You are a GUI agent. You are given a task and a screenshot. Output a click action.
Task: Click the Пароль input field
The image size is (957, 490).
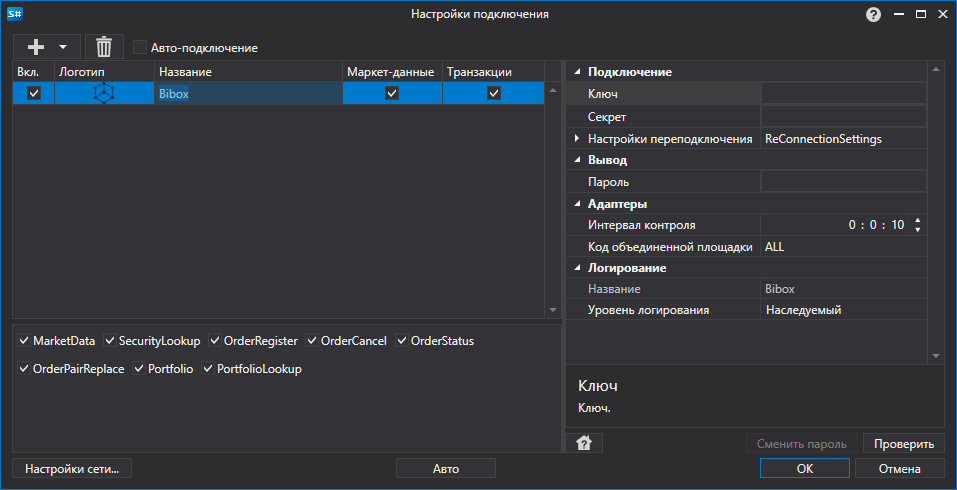(843, 181)
